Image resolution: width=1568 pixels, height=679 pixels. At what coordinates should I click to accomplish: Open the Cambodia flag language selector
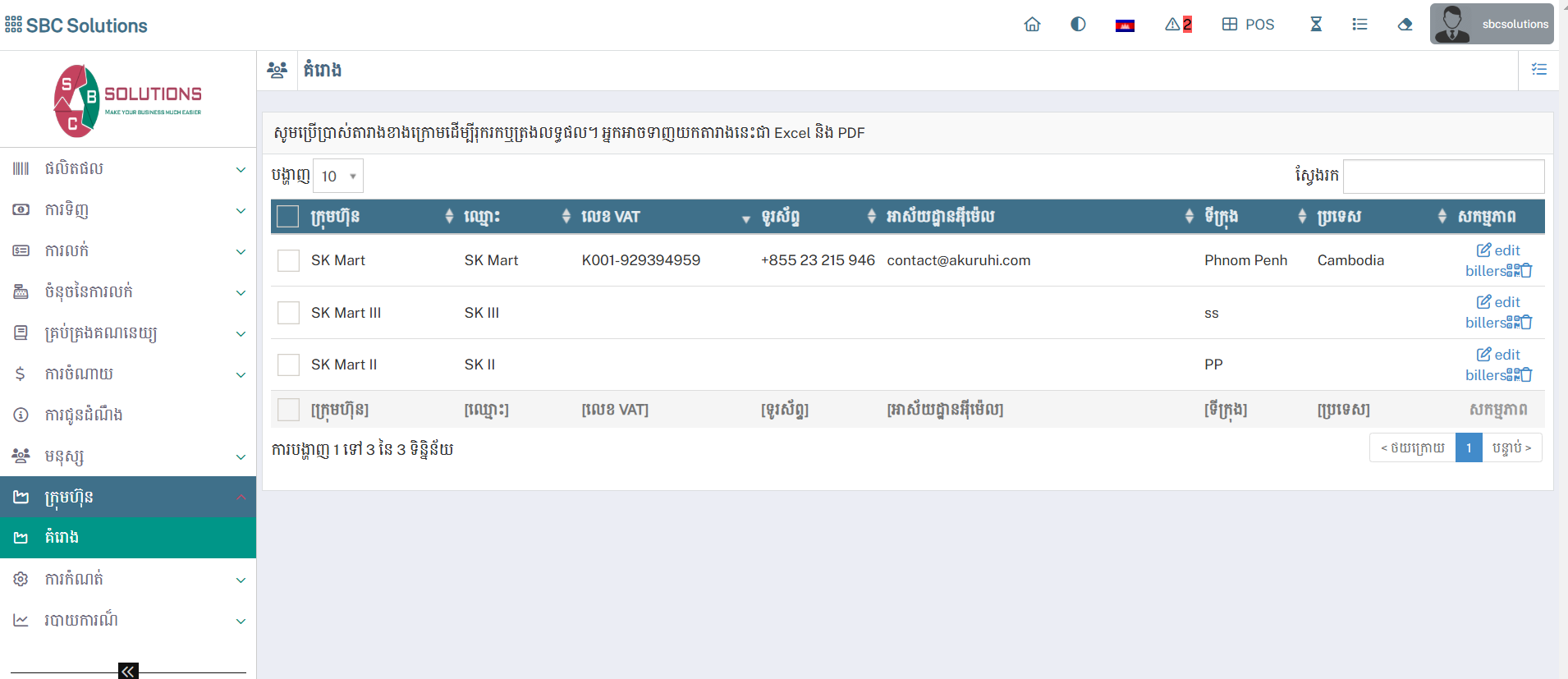click(1125, 25)
